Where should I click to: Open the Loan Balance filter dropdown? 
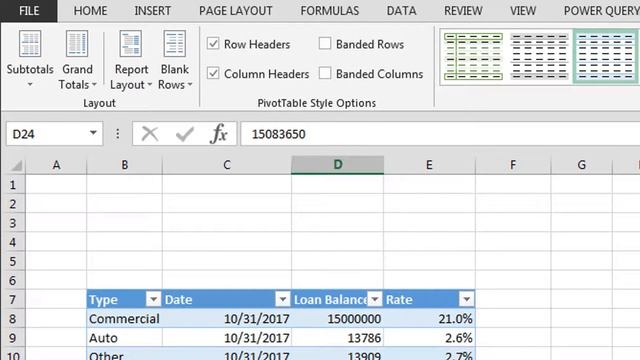(x=375, y=300)
